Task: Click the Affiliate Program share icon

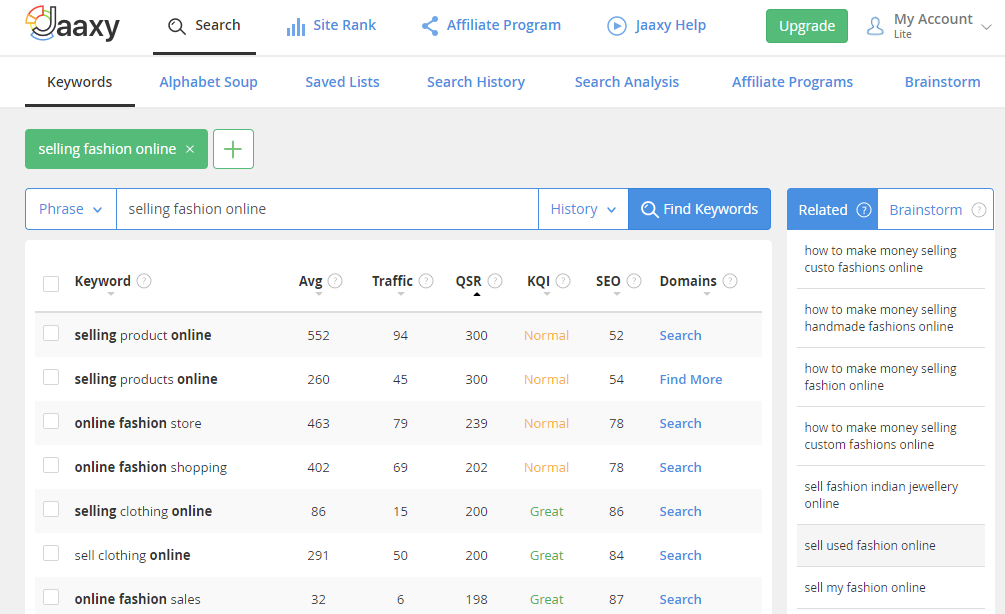Action: pos(430,26)
